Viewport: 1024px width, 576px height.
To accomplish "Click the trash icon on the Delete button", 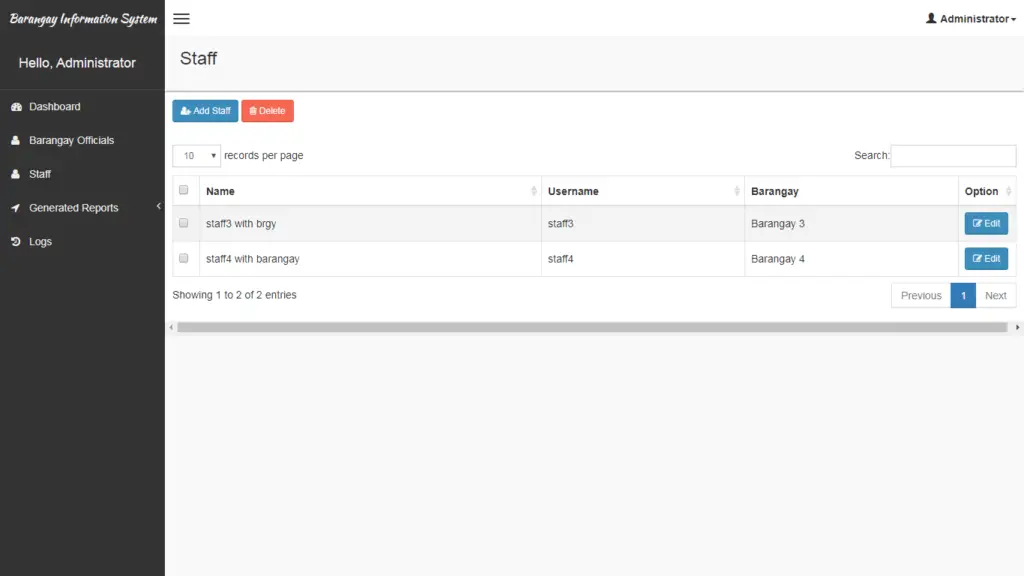I will pos(253,111).
